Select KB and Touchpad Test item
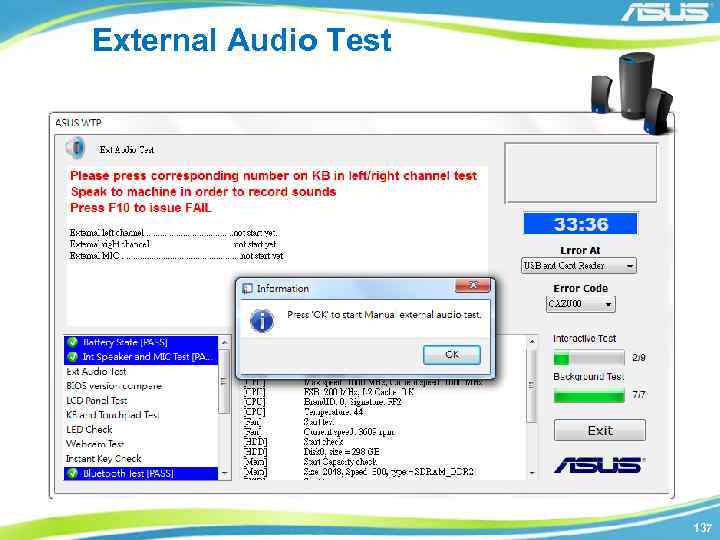Screen dimensions: 720x540 [141, 415]
